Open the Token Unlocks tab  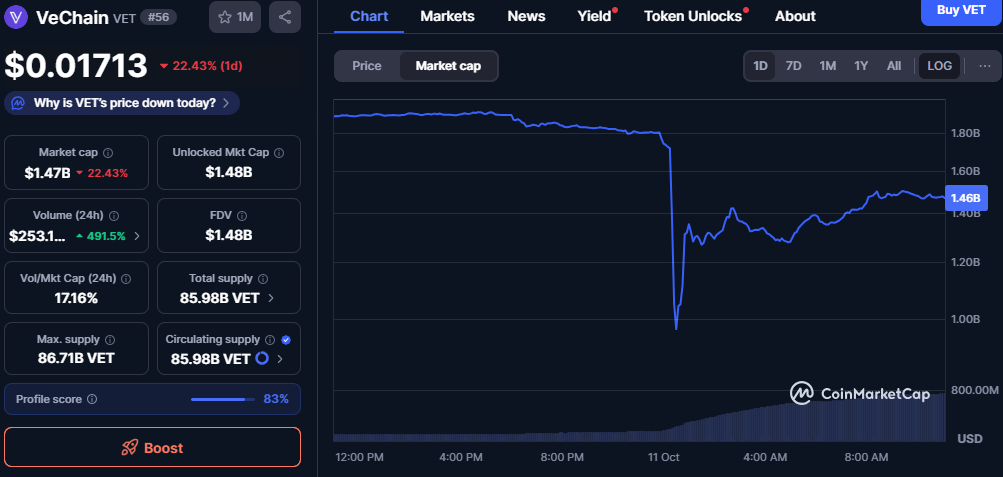coord(693,16)
